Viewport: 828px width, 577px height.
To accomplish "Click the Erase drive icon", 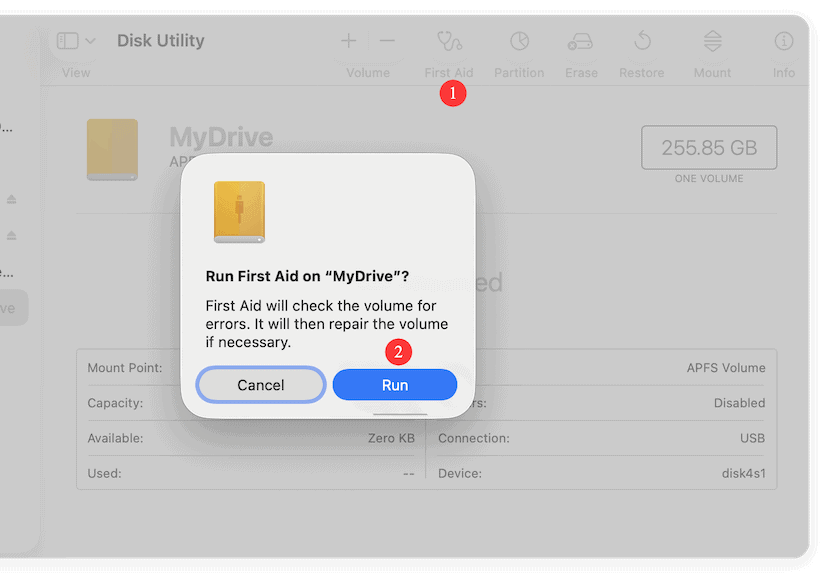I will [x=580, y=41].
